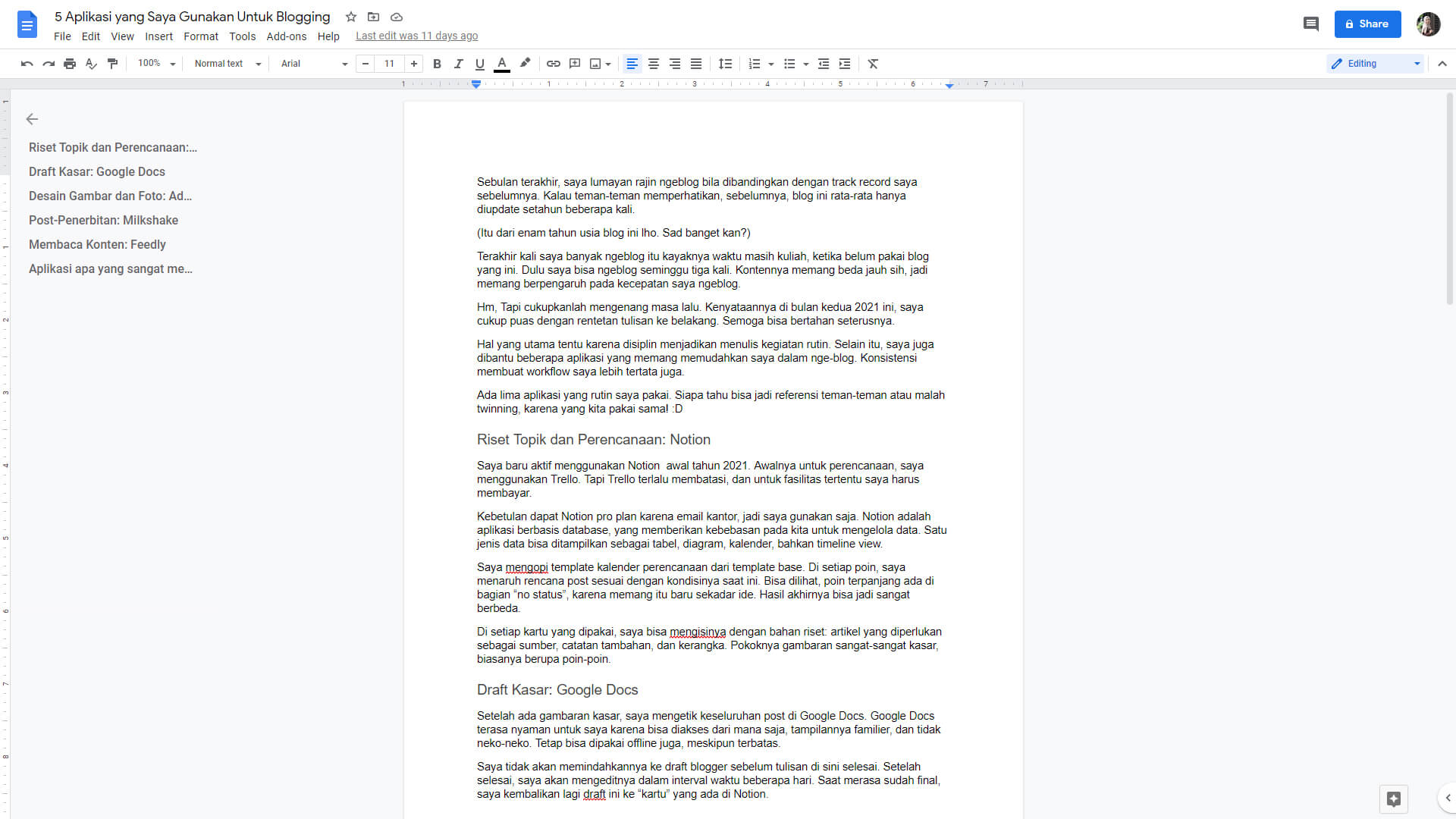The width and height of the screenshot is (1456, 819).
Task: Open the Format menu
Action: (x=199, y=36)
